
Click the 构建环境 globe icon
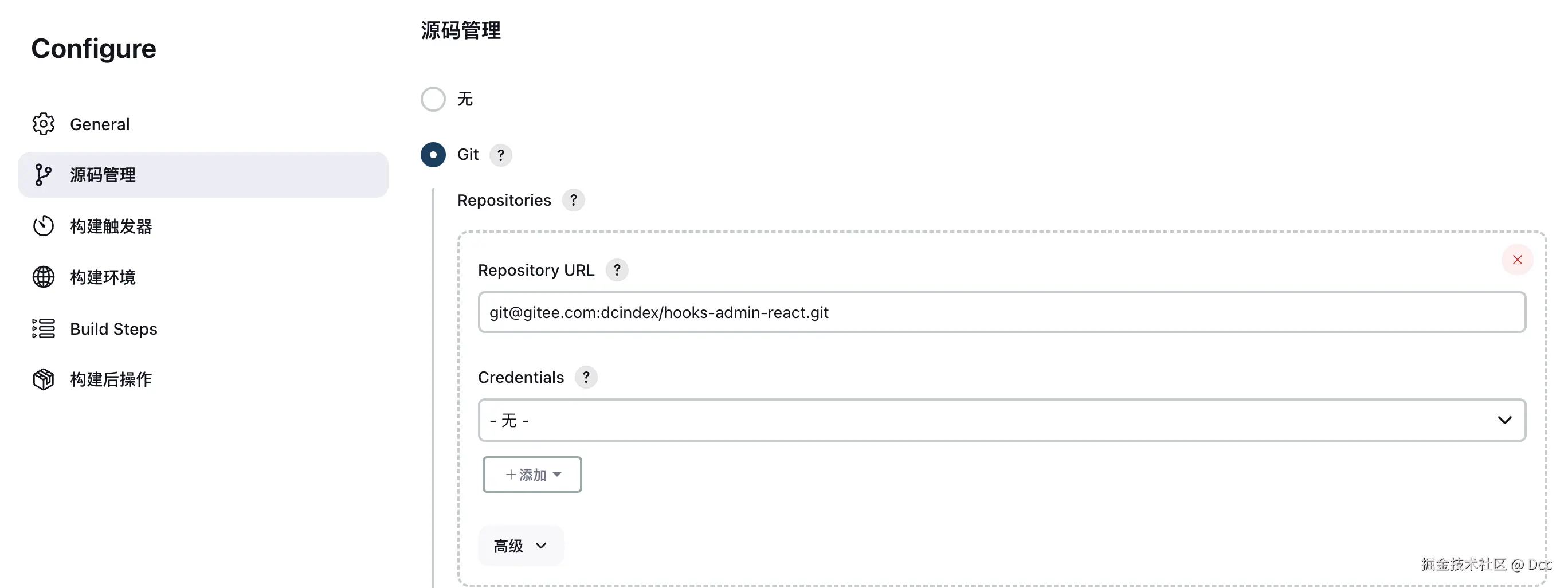[43, 277]
